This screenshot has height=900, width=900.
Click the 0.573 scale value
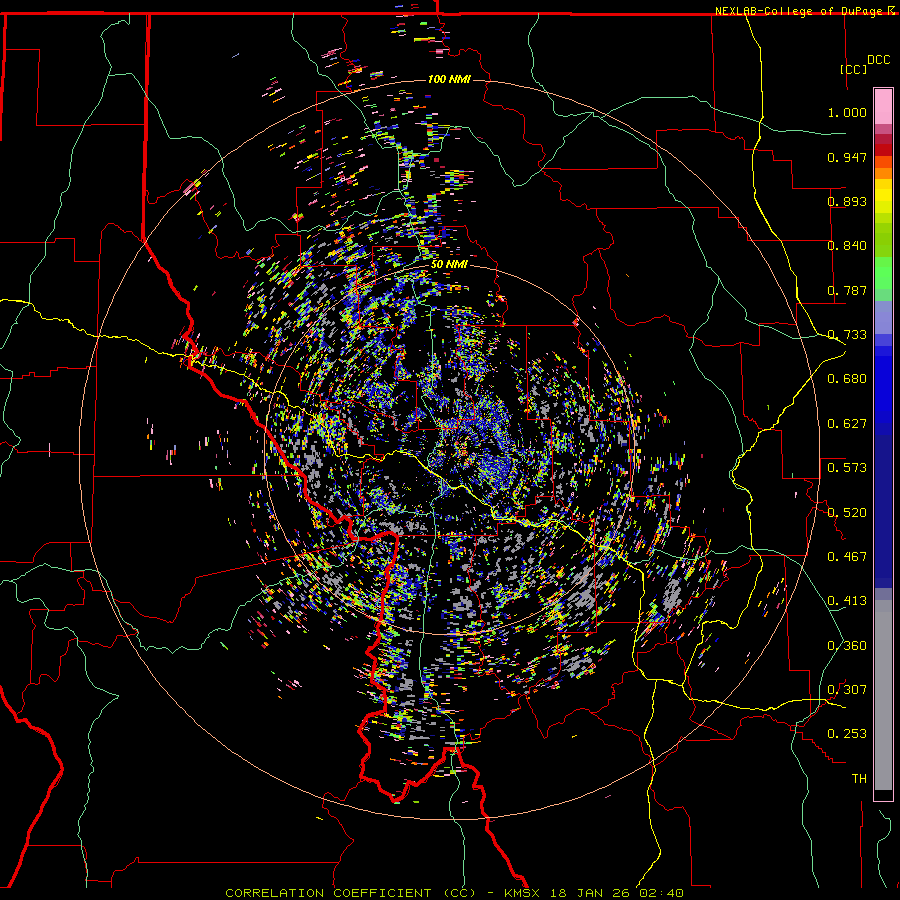click(847, 467)
